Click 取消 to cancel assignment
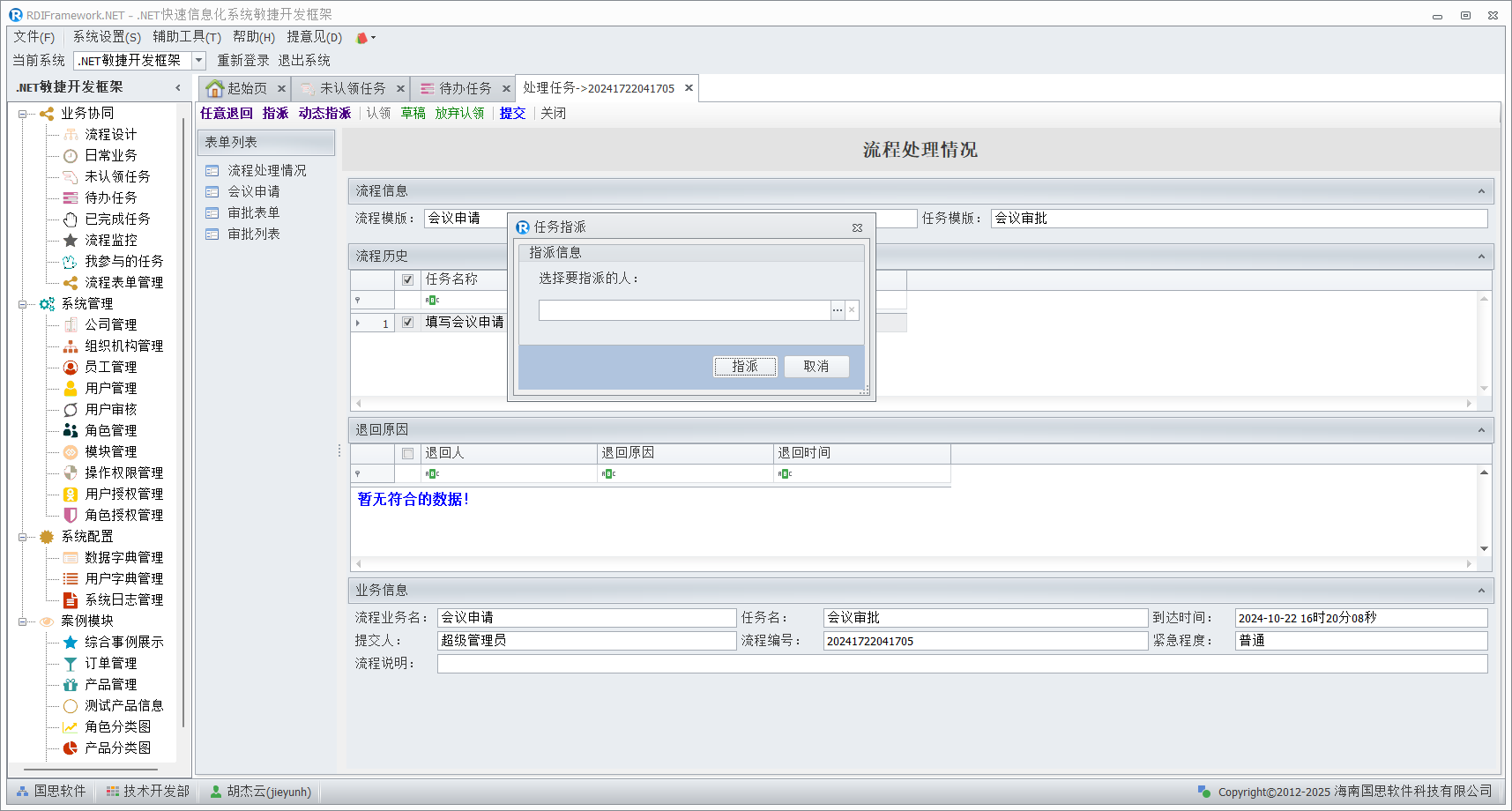The height and width of the screenshot is (811, 1512). click(x=816, y=367)
